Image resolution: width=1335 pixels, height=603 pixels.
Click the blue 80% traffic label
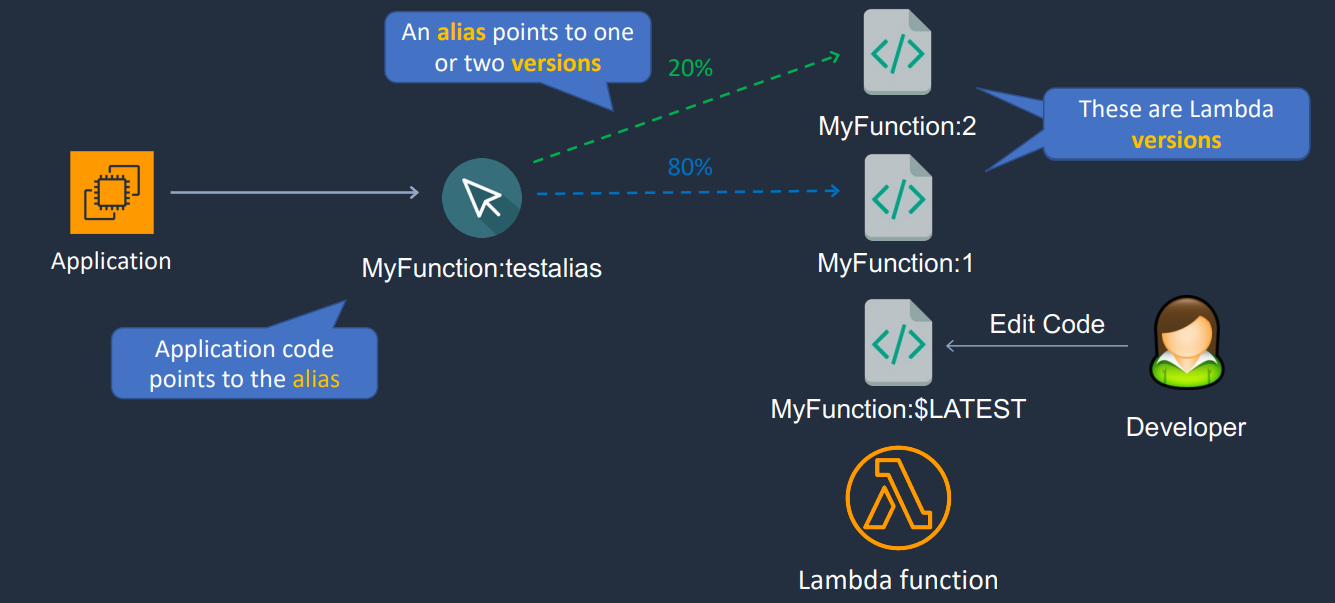(x=690, y=167)
